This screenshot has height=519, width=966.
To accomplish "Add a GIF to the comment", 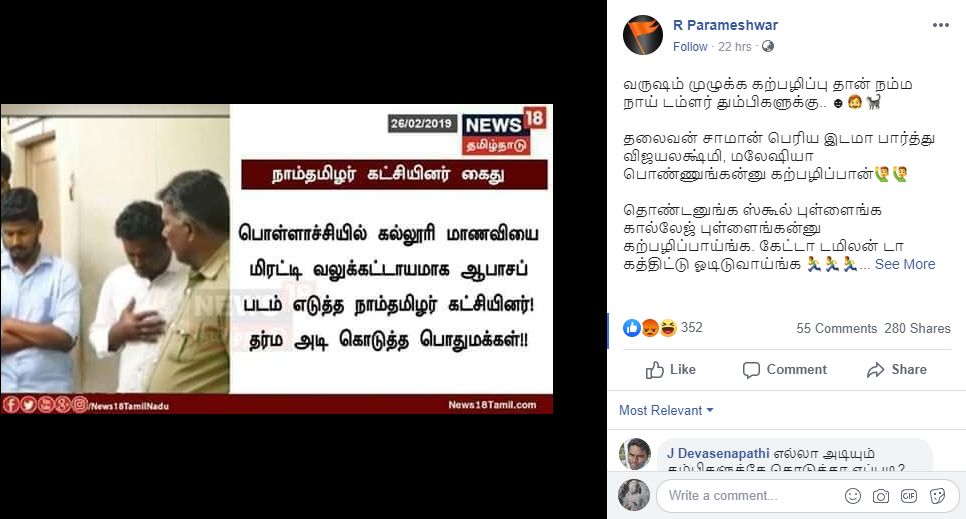I will click(909, 496).
